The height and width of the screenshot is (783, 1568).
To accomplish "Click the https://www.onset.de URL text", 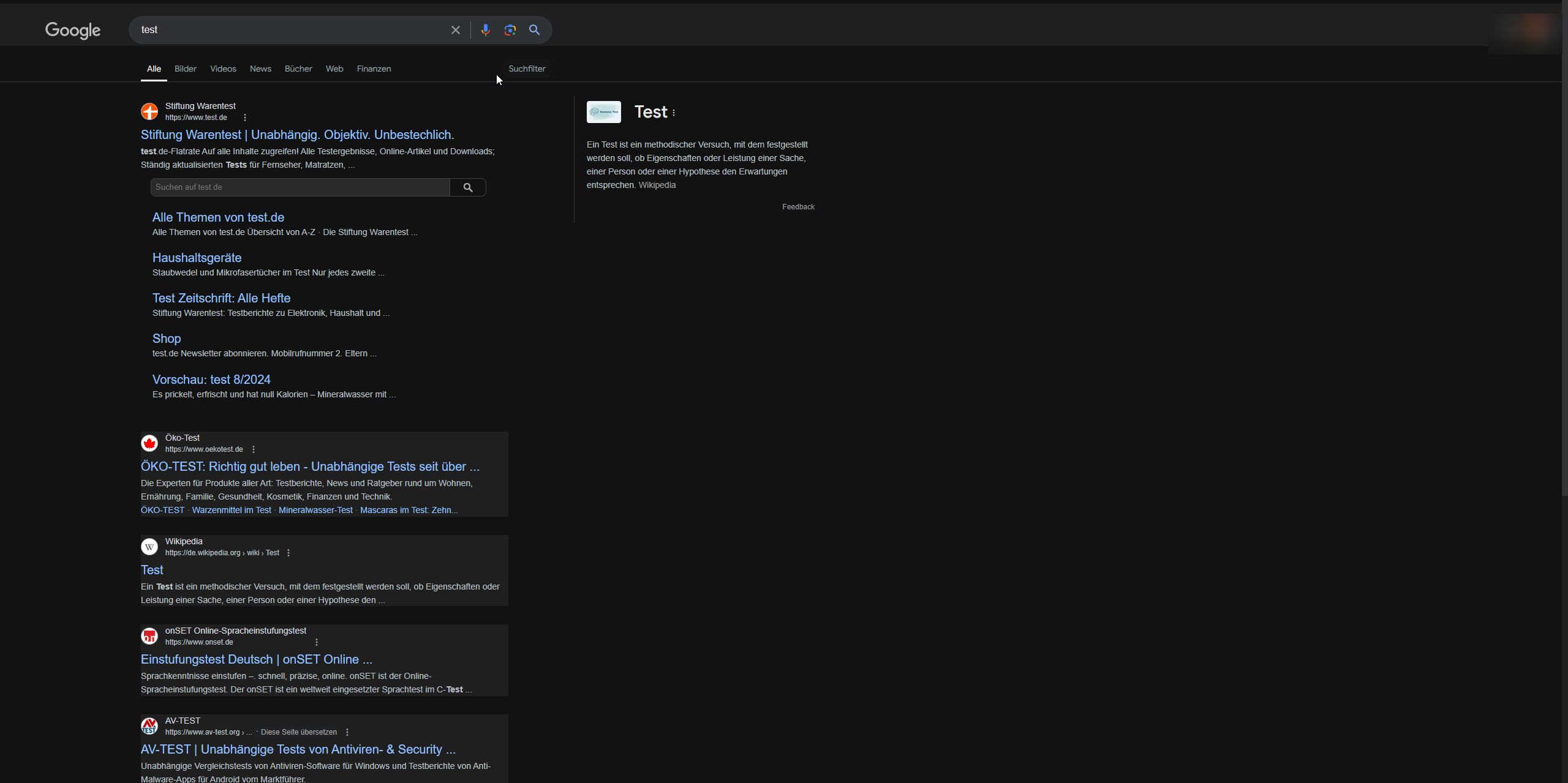I will pos(199,642).
